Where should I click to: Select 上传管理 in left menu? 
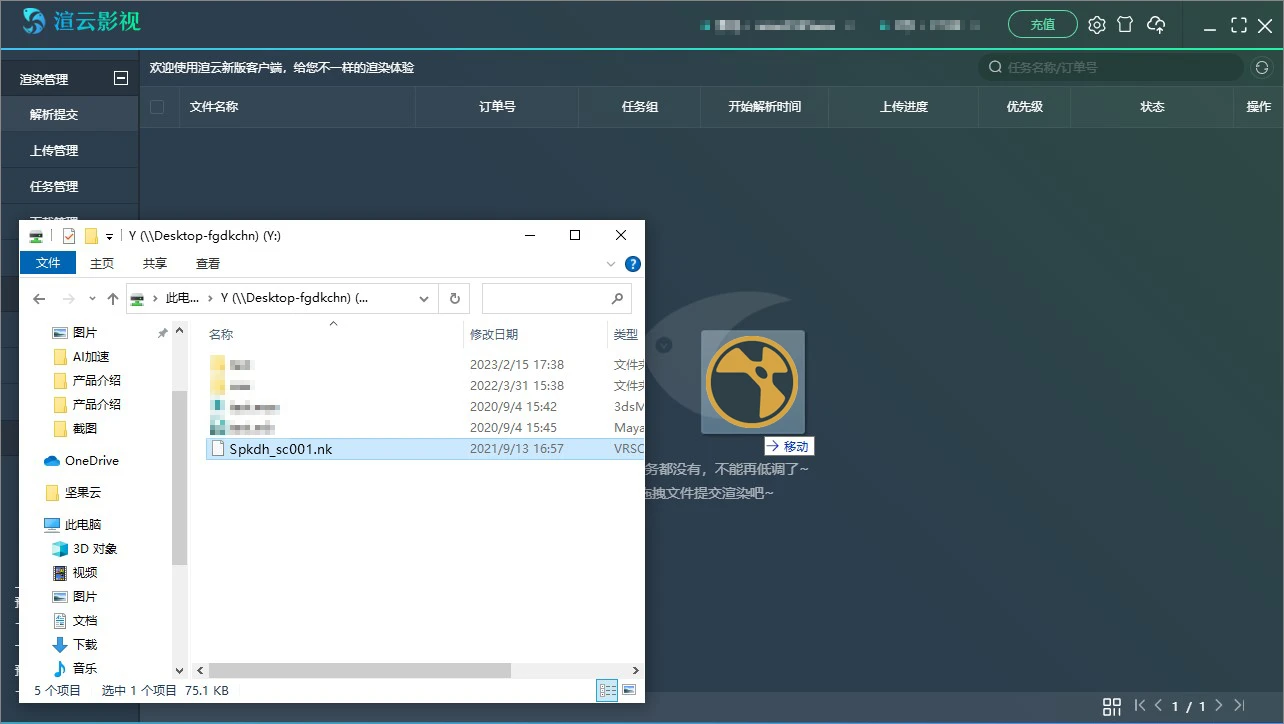(x=69, y=150)
